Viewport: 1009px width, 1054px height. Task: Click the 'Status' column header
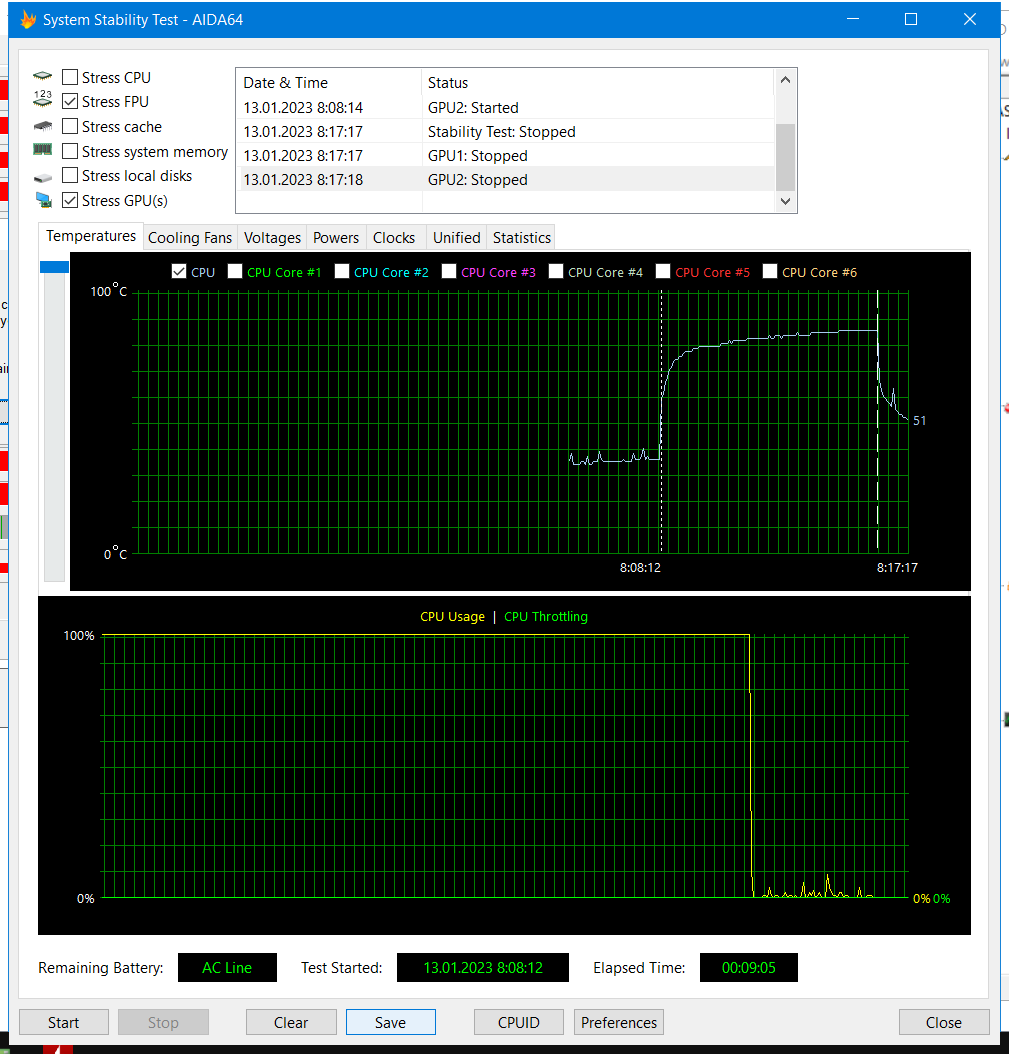[x=598, y=83]
